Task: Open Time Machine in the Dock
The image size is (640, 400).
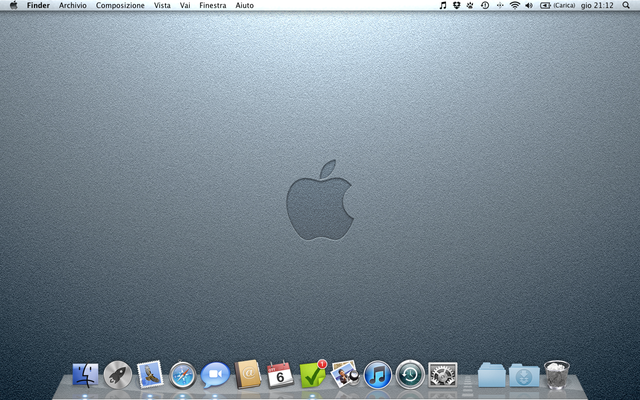Action: tap(410, 374)
